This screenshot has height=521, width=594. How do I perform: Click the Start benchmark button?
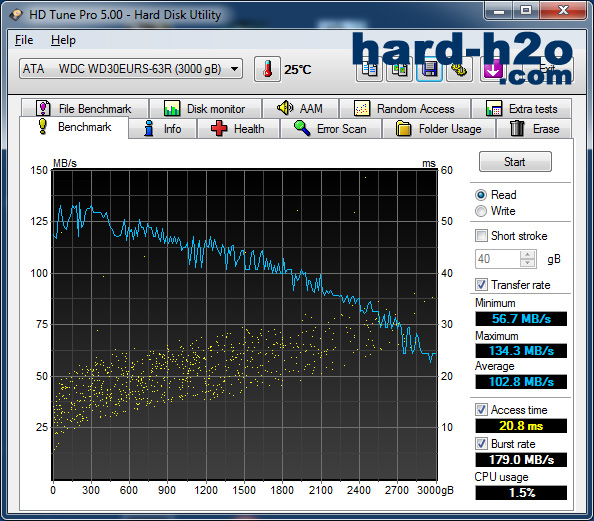[515, 162]
